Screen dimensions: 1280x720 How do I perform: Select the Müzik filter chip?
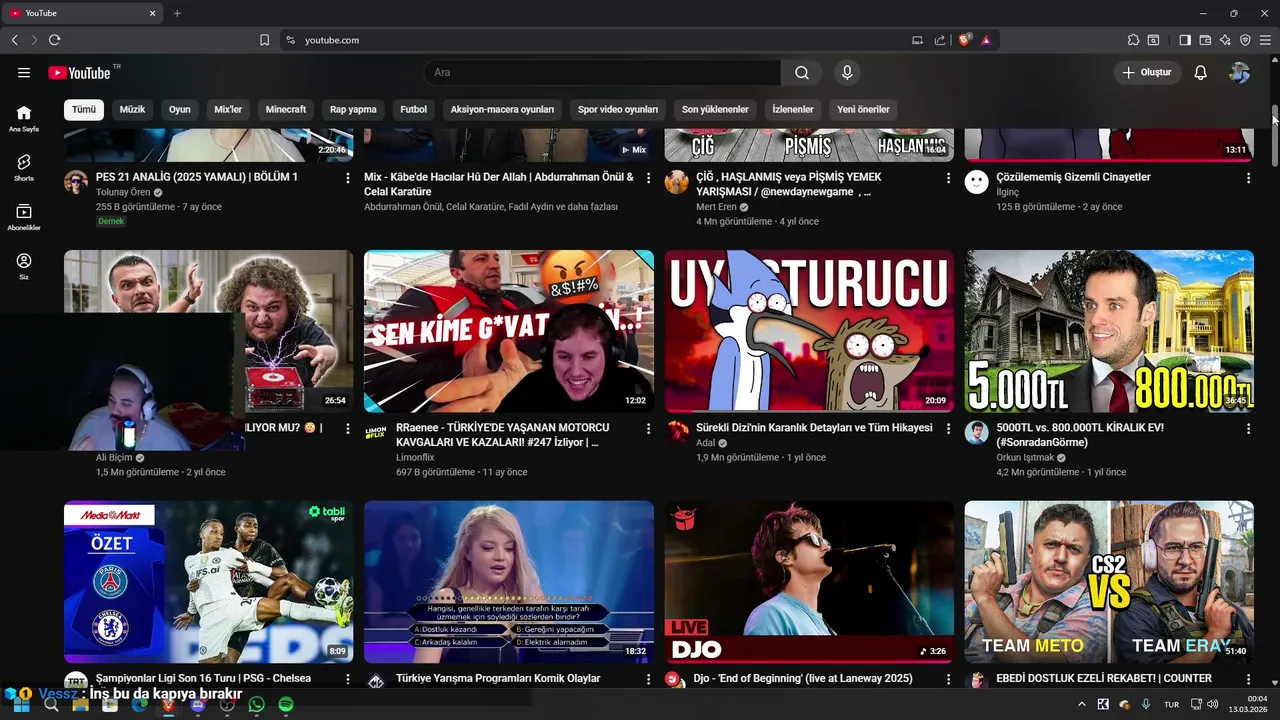[x=132, y=109]
